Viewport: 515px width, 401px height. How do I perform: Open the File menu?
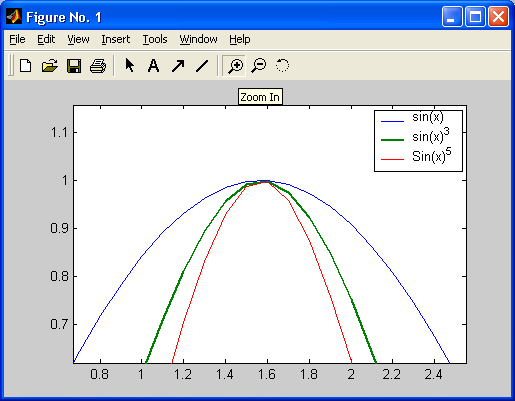coord(17,39)
